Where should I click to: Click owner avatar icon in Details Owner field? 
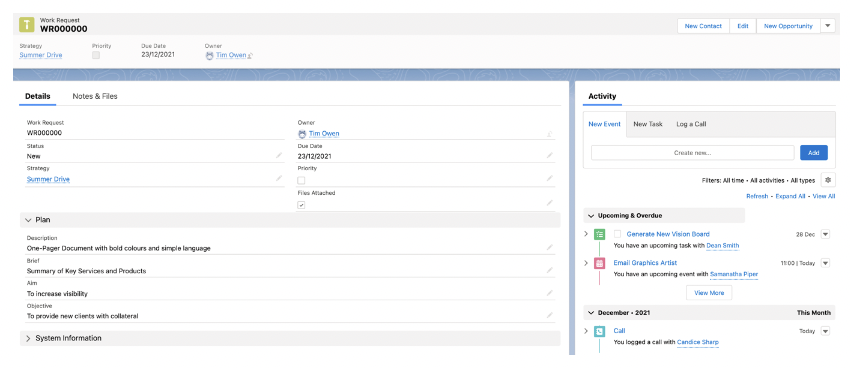(x=302, y=133)
